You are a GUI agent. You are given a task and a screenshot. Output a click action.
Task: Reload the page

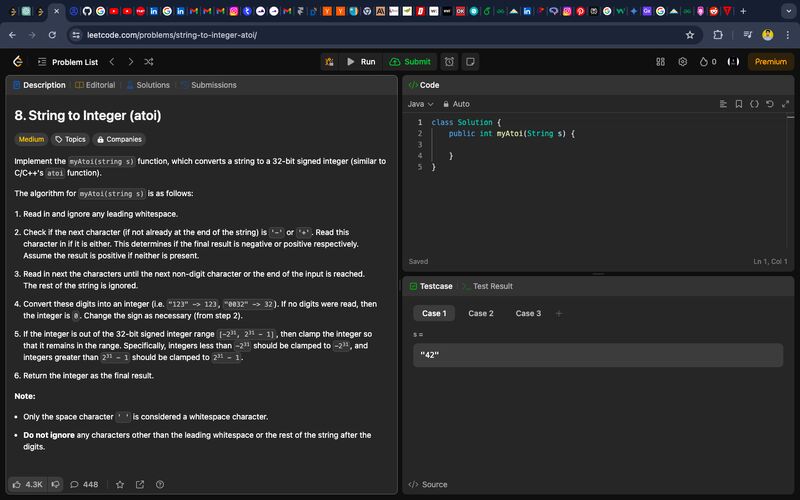[52, 35]
